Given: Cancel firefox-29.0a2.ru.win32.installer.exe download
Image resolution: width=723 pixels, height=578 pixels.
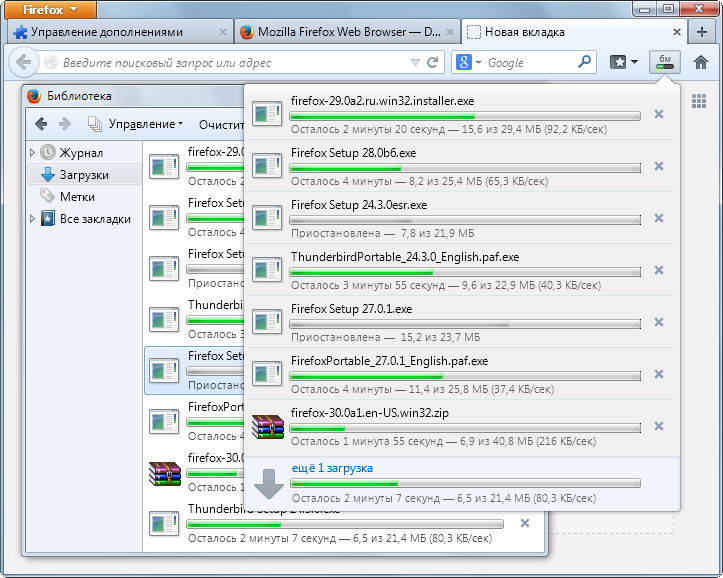Looking at the screenshot, I should coord(658,114).
